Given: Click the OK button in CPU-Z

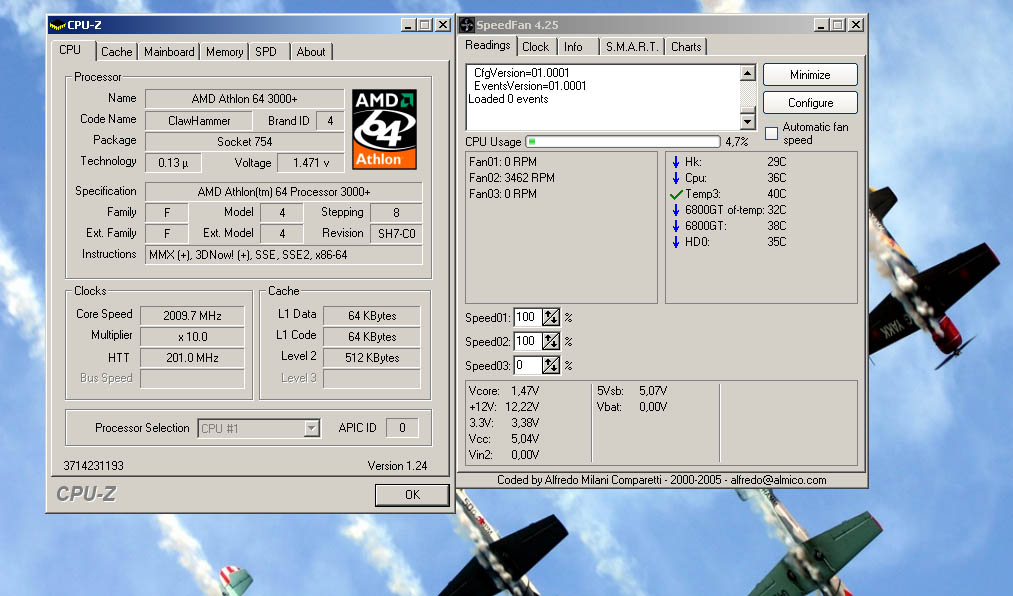Looking at the screenshot, I should click(412, 495).
